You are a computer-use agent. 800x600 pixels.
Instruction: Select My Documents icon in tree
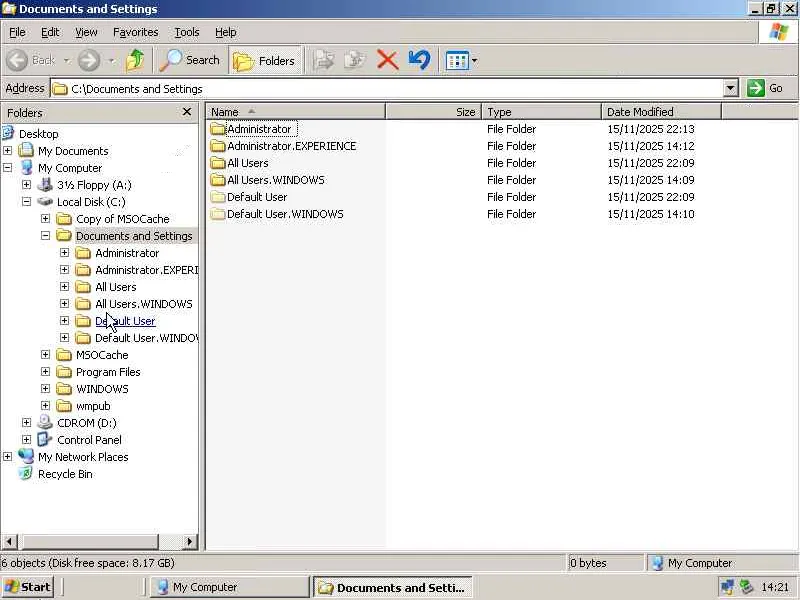point(26,151)
